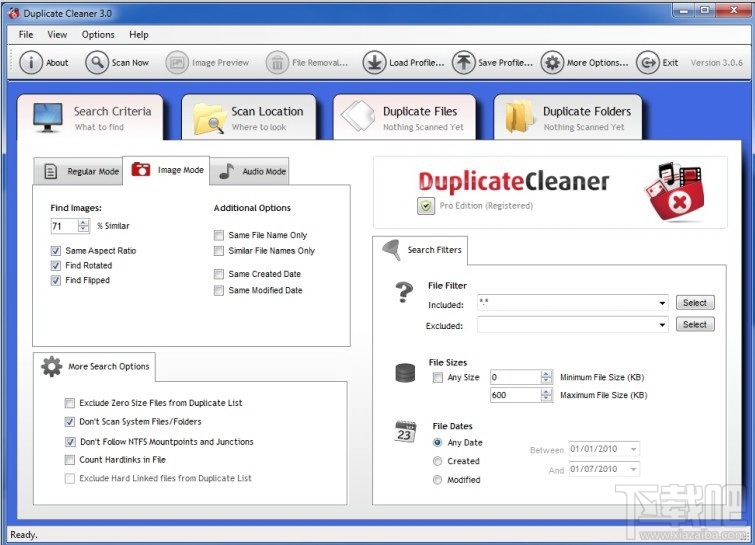Adjust the Minimum File Size spinner arrows

546,377
